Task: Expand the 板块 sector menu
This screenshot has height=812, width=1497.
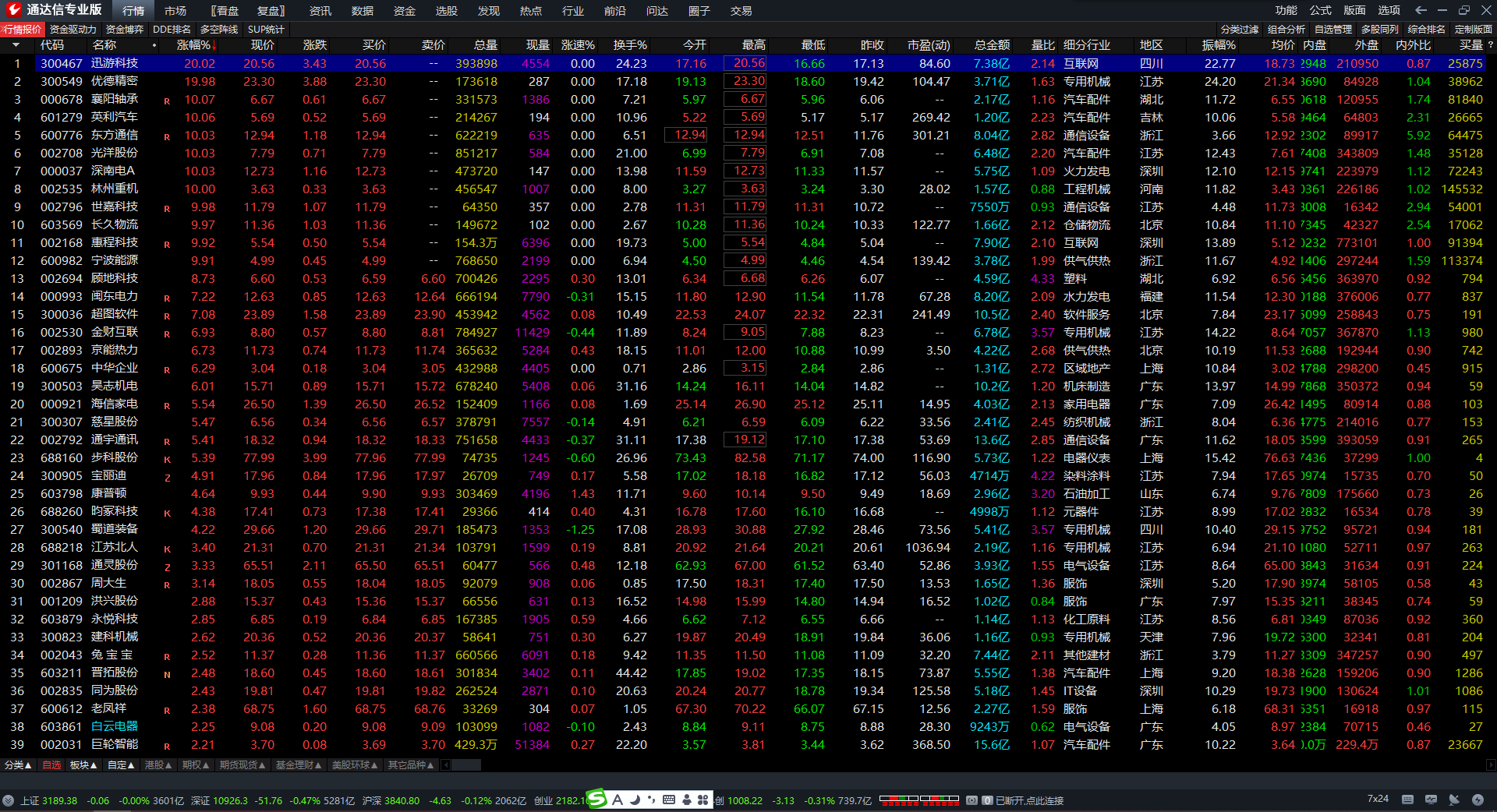Action: [x=83, y=765]
